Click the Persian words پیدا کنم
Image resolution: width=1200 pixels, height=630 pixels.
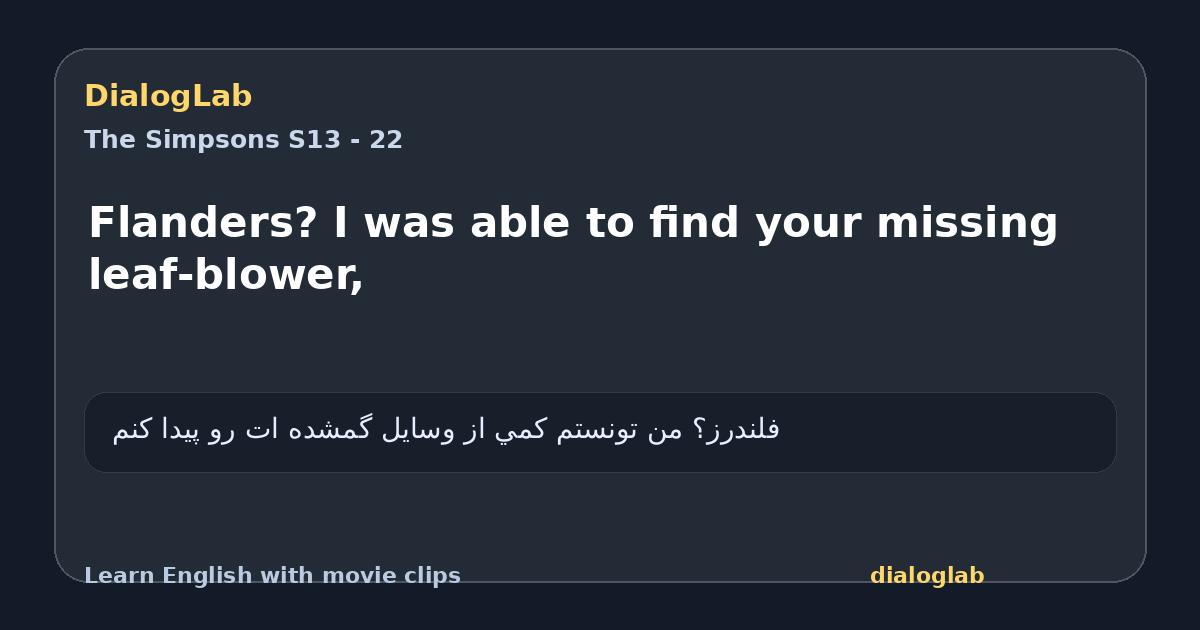[155, 430]
